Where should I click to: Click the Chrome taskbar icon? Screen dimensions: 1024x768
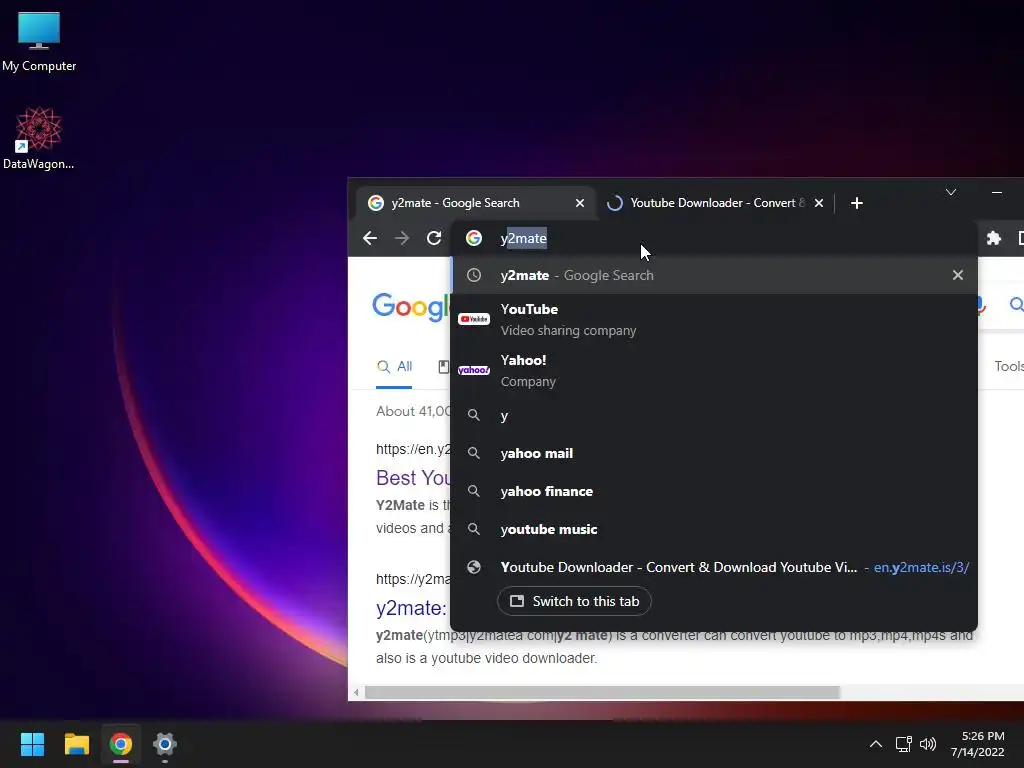point(121,744)
